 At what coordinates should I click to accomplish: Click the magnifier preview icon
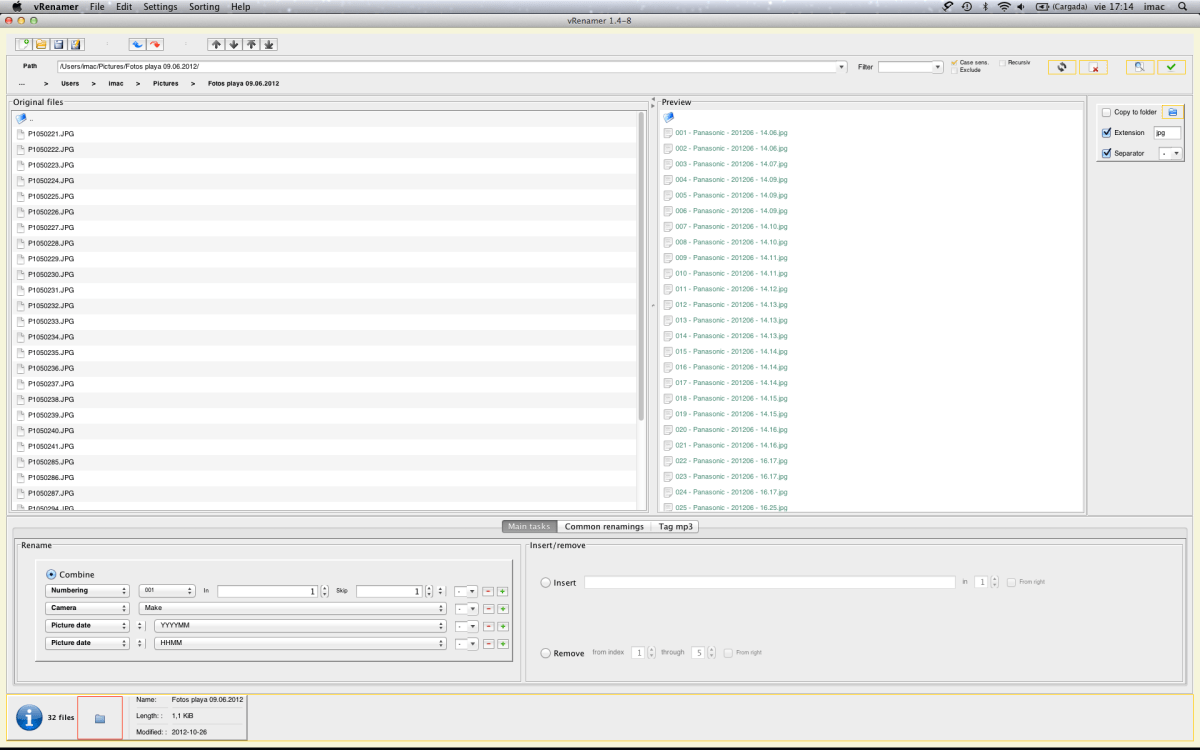click(1139, 67)
